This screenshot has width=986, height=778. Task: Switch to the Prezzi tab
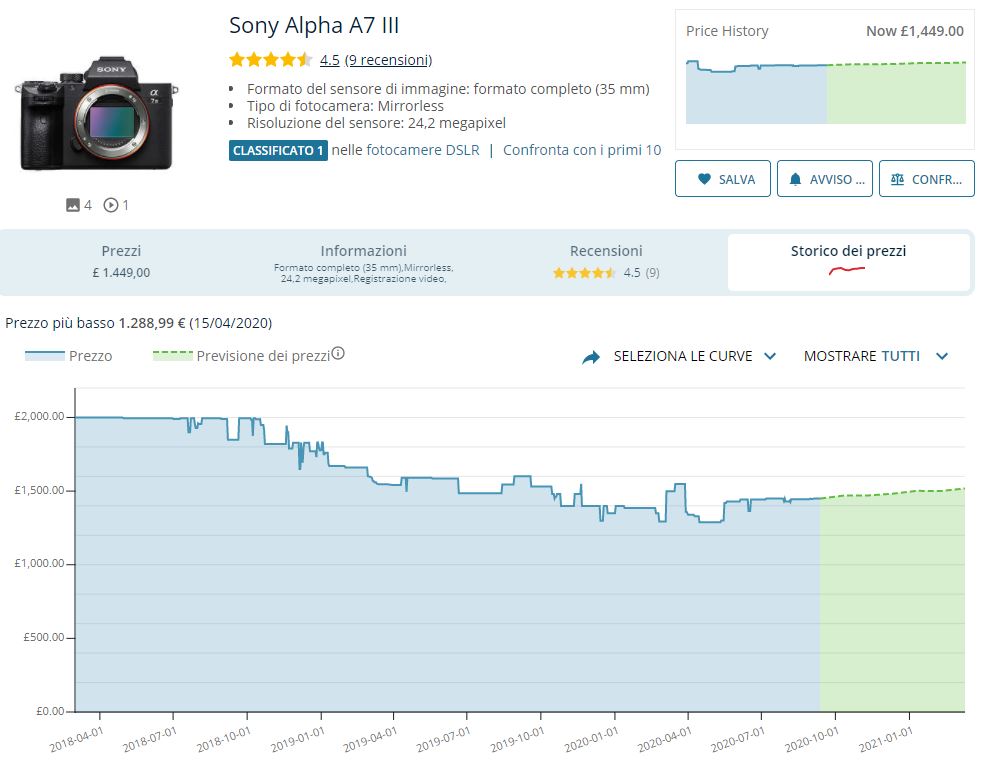(x=121, y=262)
